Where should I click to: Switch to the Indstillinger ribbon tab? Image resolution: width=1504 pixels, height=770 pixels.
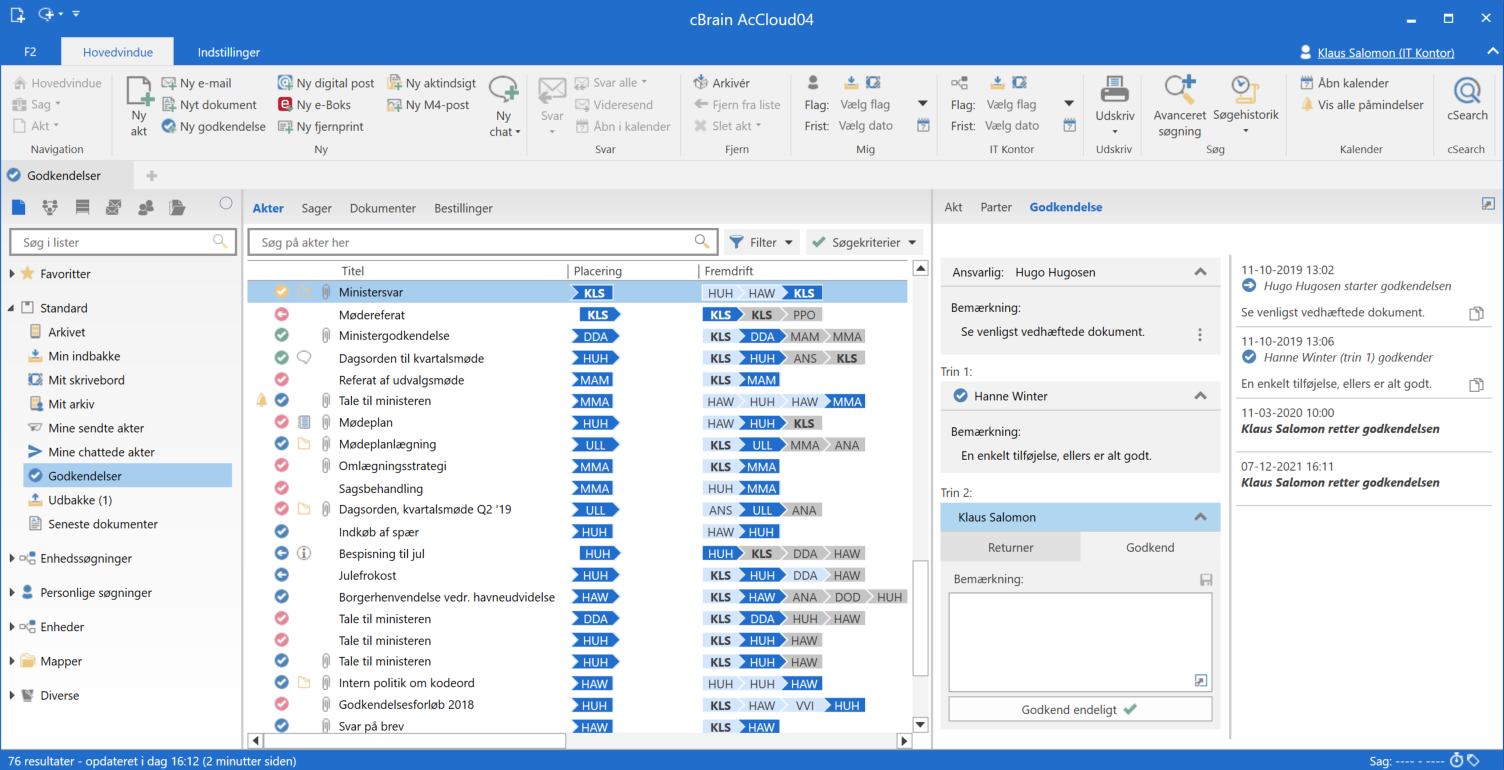tap(229, 52)
